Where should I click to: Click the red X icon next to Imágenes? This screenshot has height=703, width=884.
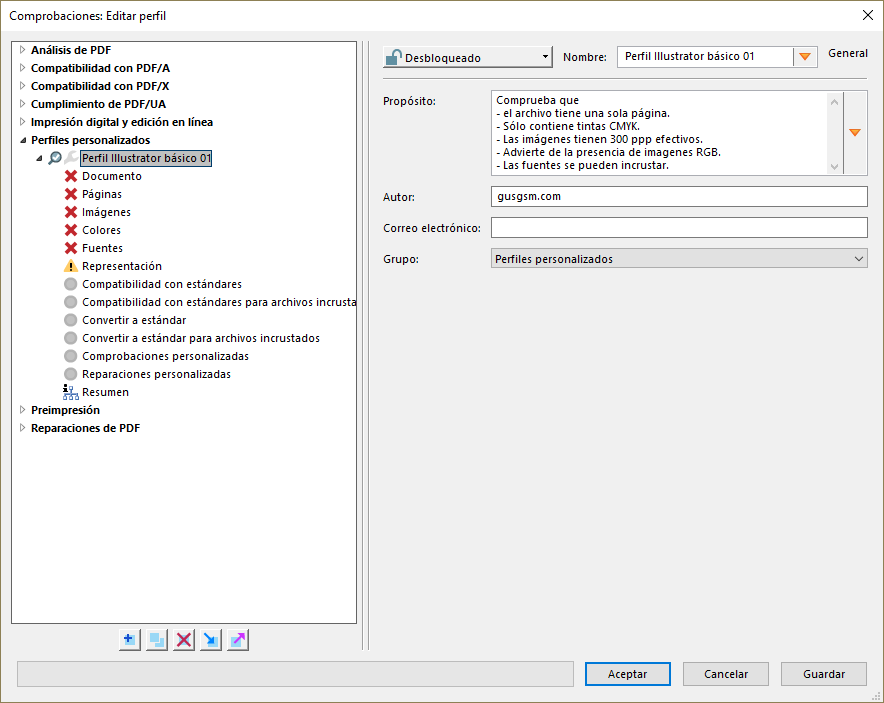coord(70,212)
